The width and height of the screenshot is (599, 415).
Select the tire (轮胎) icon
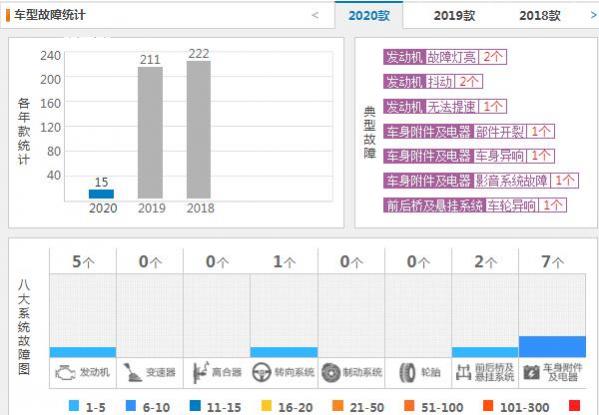(x=407, y=372)
